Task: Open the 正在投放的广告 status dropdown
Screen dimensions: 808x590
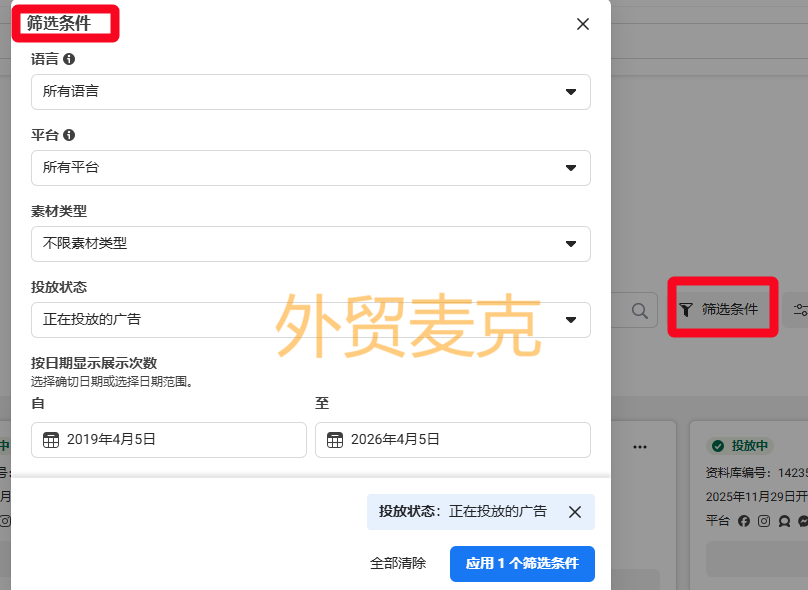Action: click(x=310, y=320)
